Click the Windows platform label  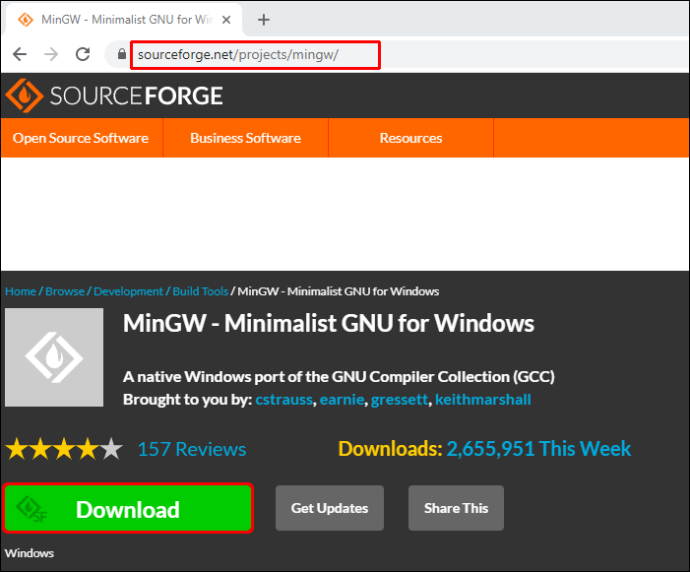(29, 553)
